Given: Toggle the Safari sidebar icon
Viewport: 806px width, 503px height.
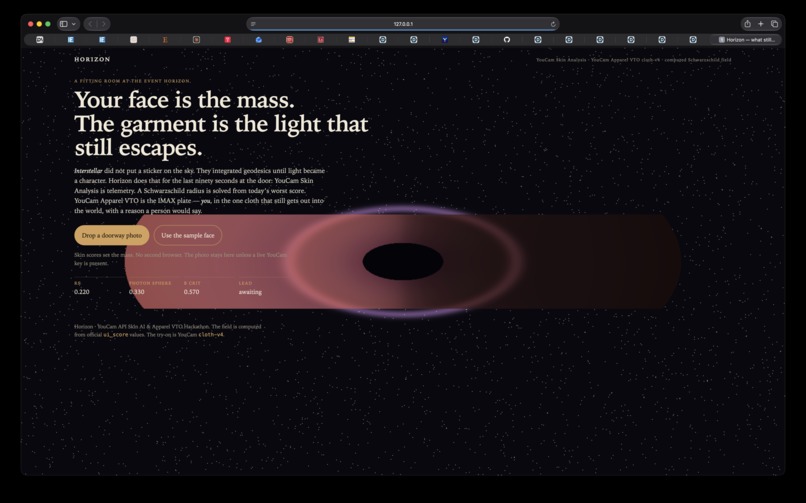Looking at the screenshot, I should point(64,24).
